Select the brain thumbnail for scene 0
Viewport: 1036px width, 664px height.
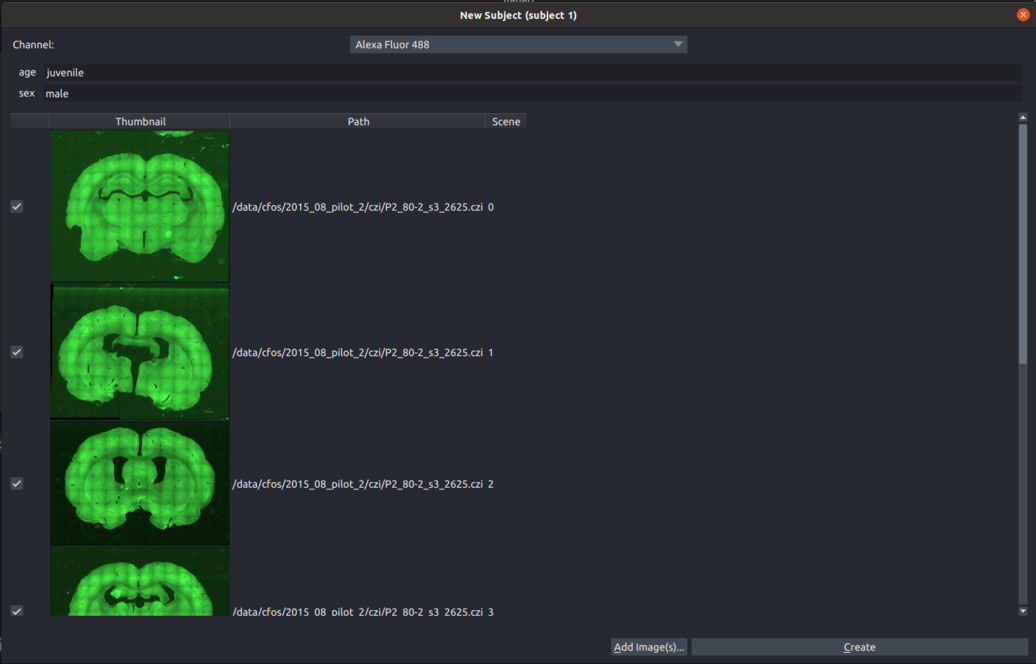tap(140, 206)
